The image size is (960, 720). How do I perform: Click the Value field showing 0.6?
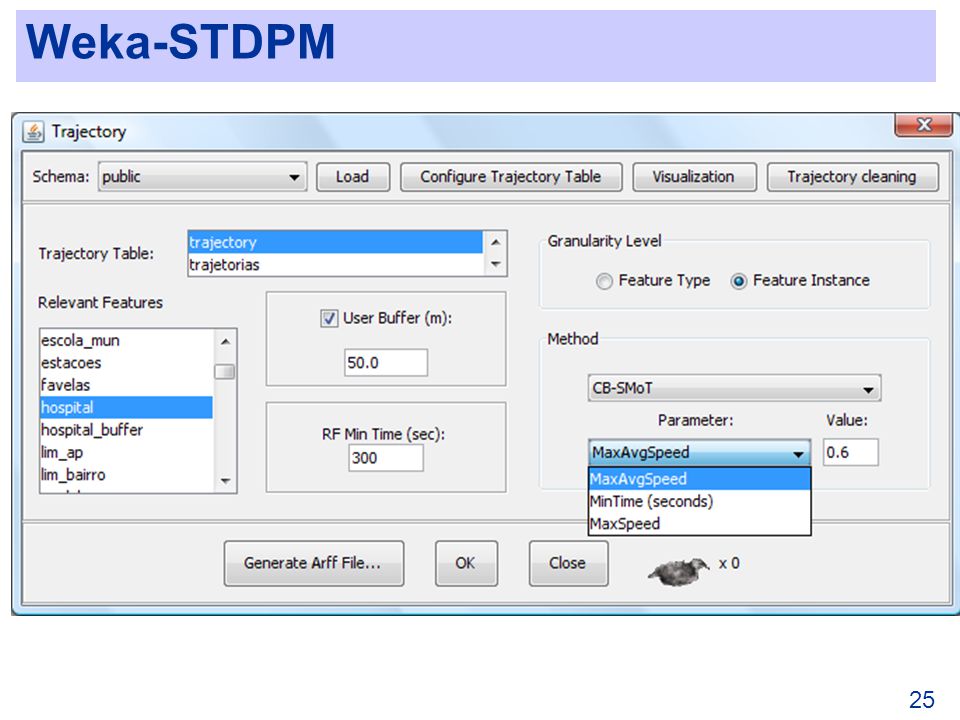point(850,452)
